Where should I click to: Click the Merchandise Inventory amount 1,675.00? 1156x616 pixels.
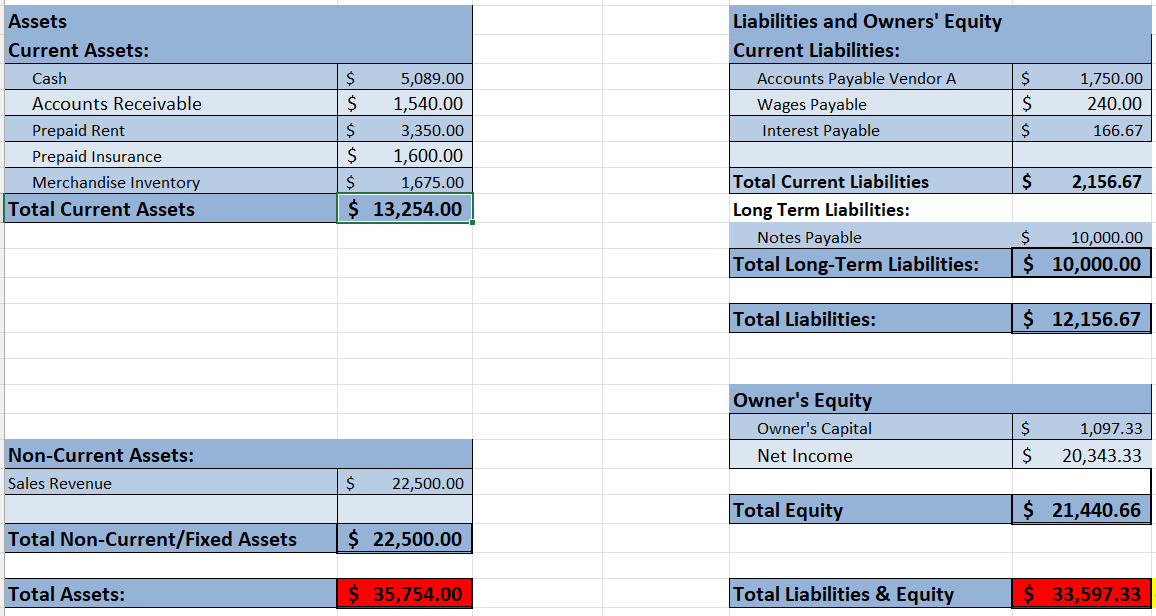405,181
